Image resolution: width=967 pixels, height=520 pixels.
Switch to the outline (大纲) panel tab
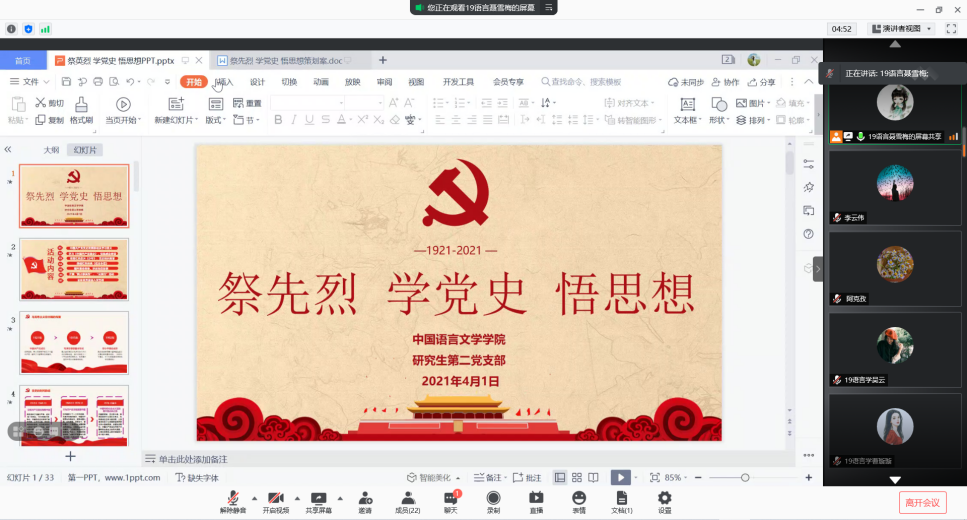coord(51,150)
